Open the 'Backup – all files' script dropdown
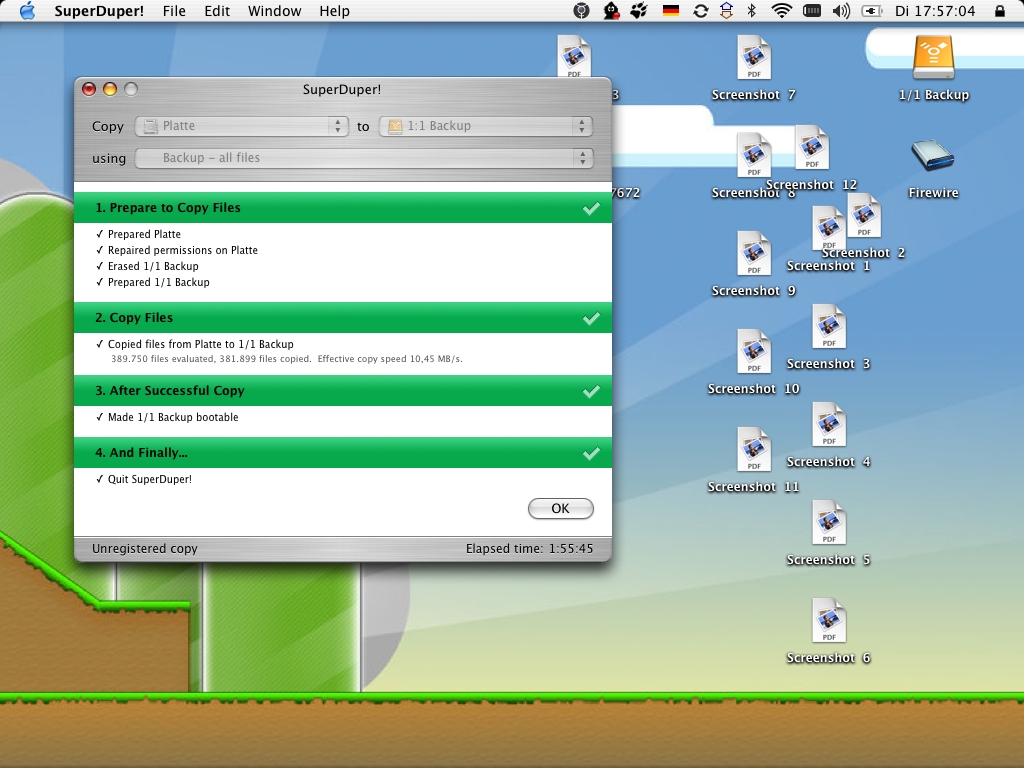The image size is (1024, 768). [x=364, y=158]
